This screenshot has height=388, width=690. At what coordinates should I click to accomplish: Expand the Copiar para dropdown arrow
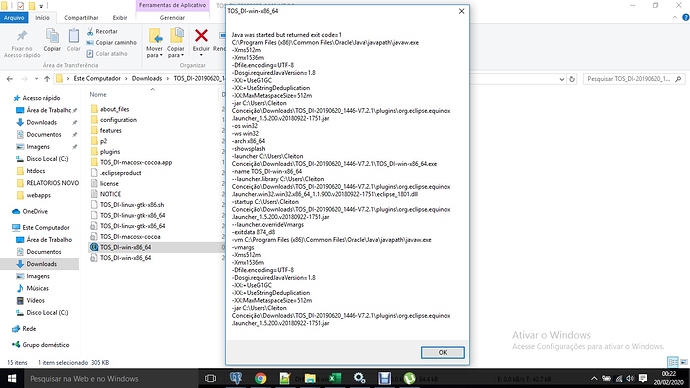click(182, 55)
